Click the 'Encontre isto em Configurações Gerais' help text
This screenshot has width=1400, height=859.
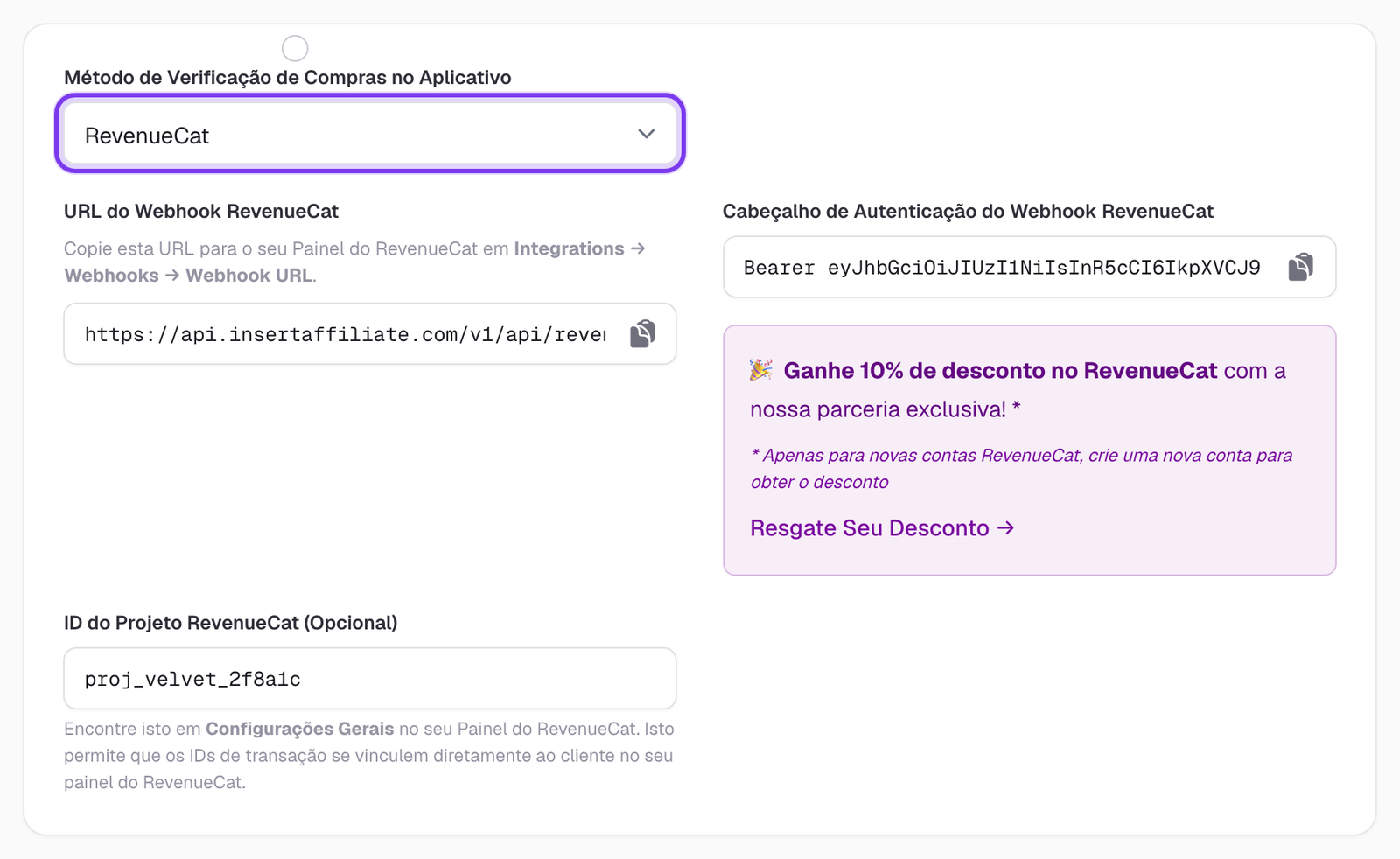click(x=369, y=756)
